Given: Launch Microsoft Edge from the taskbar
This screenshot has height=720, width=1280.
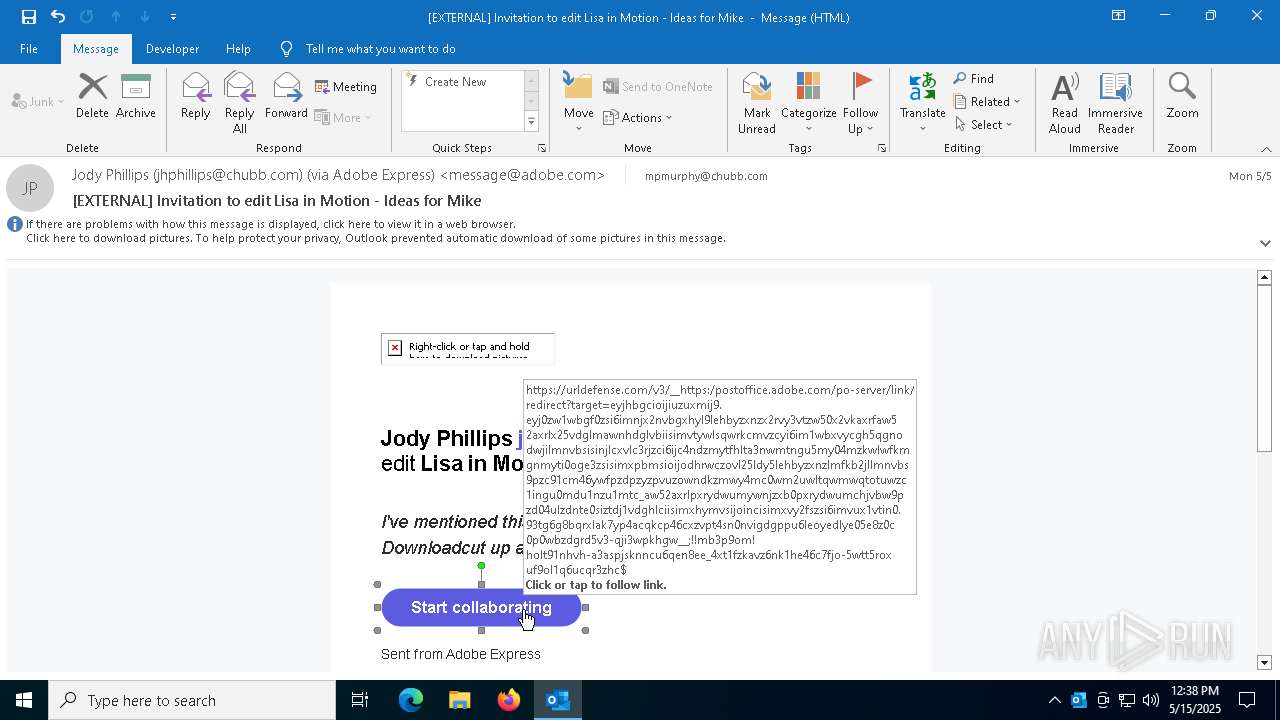Looking at the screenshot, I should 411,700.
